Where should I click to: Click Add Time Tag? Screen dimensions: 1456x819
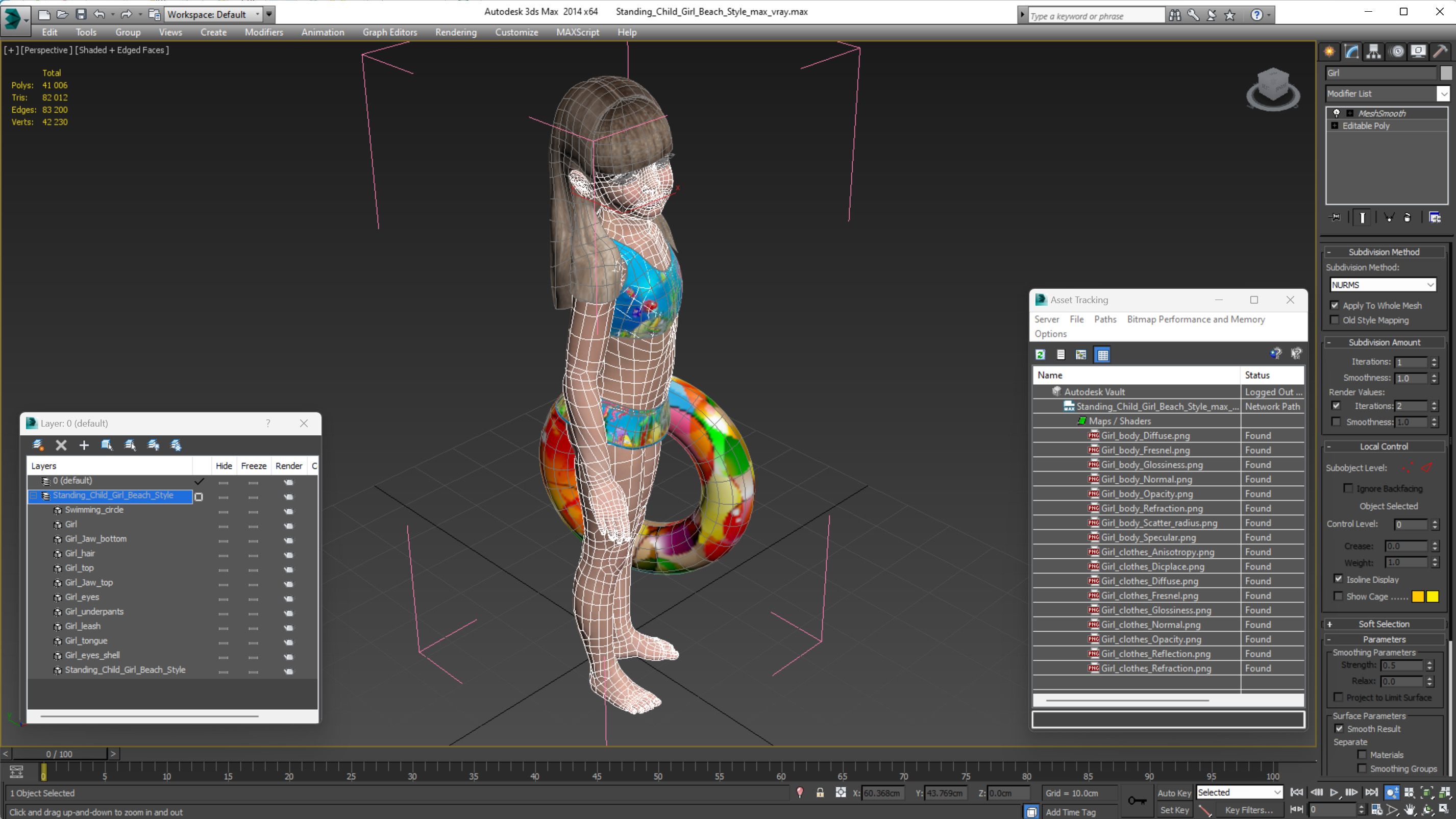1070,812
